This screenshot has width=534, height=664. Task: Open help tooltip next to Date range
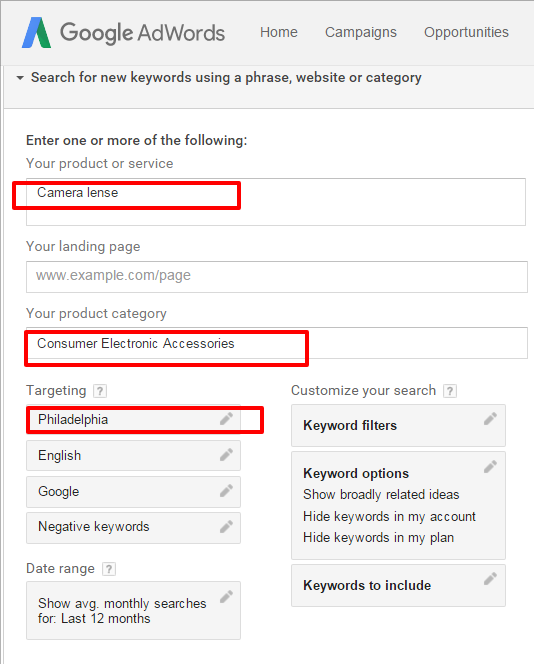tap(109, 569)
